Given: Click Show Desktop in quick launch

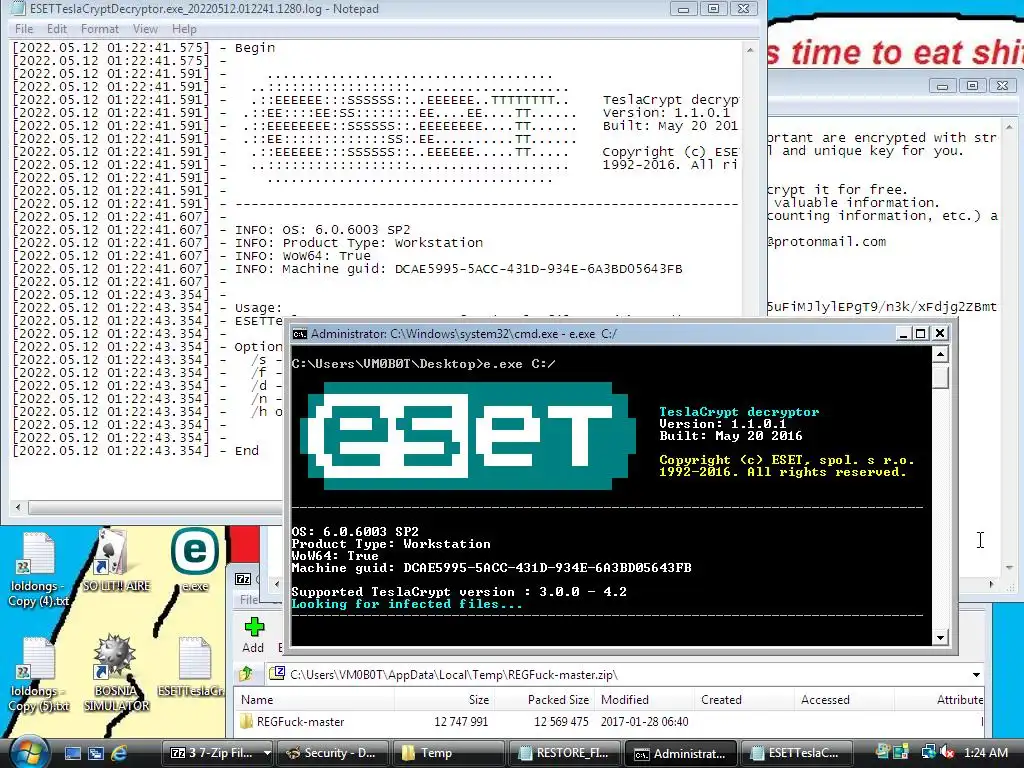Looking at the screenshot, I should pos(72,753).
